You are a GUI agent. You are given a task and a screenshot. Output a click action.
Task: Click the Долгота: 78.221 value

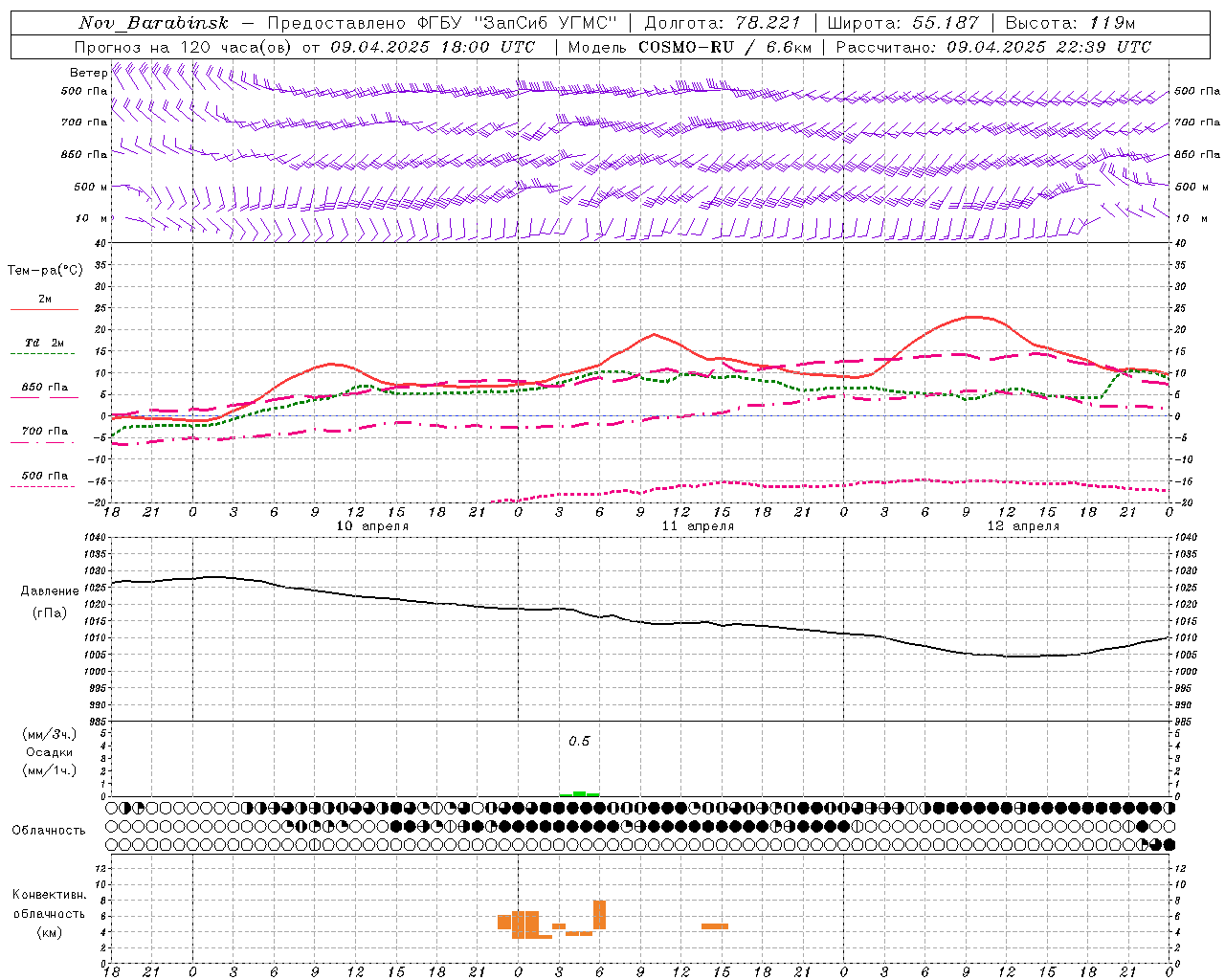click(723, 23)
